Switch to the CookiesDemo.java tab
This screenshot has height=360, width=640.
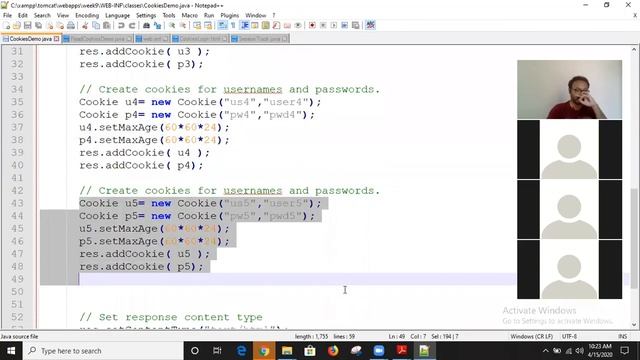coord(31,39)
